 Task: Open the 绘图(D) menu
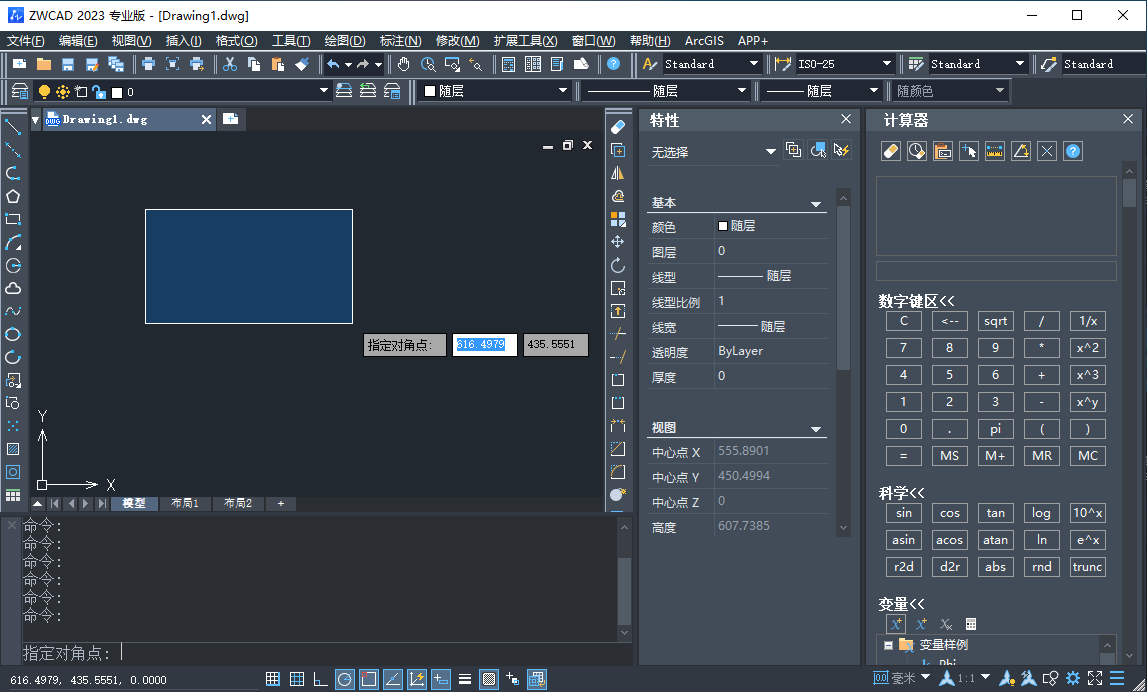345,41
